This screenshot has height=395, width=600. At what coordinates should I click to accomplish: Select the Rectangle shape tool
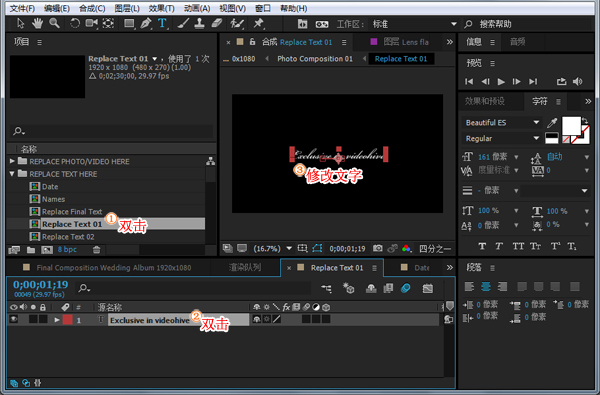coord(129,24)
